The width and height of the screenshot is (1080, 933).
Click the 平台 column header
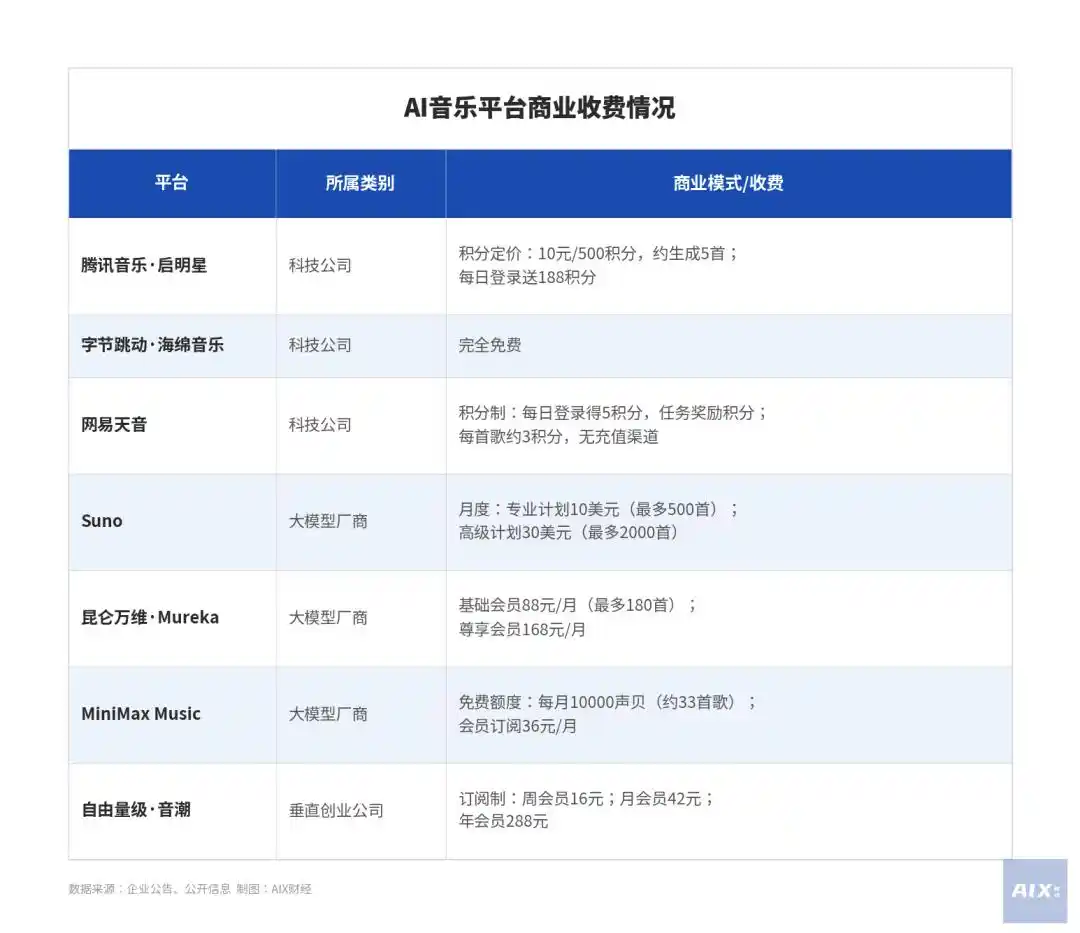(x=172, y=182)
